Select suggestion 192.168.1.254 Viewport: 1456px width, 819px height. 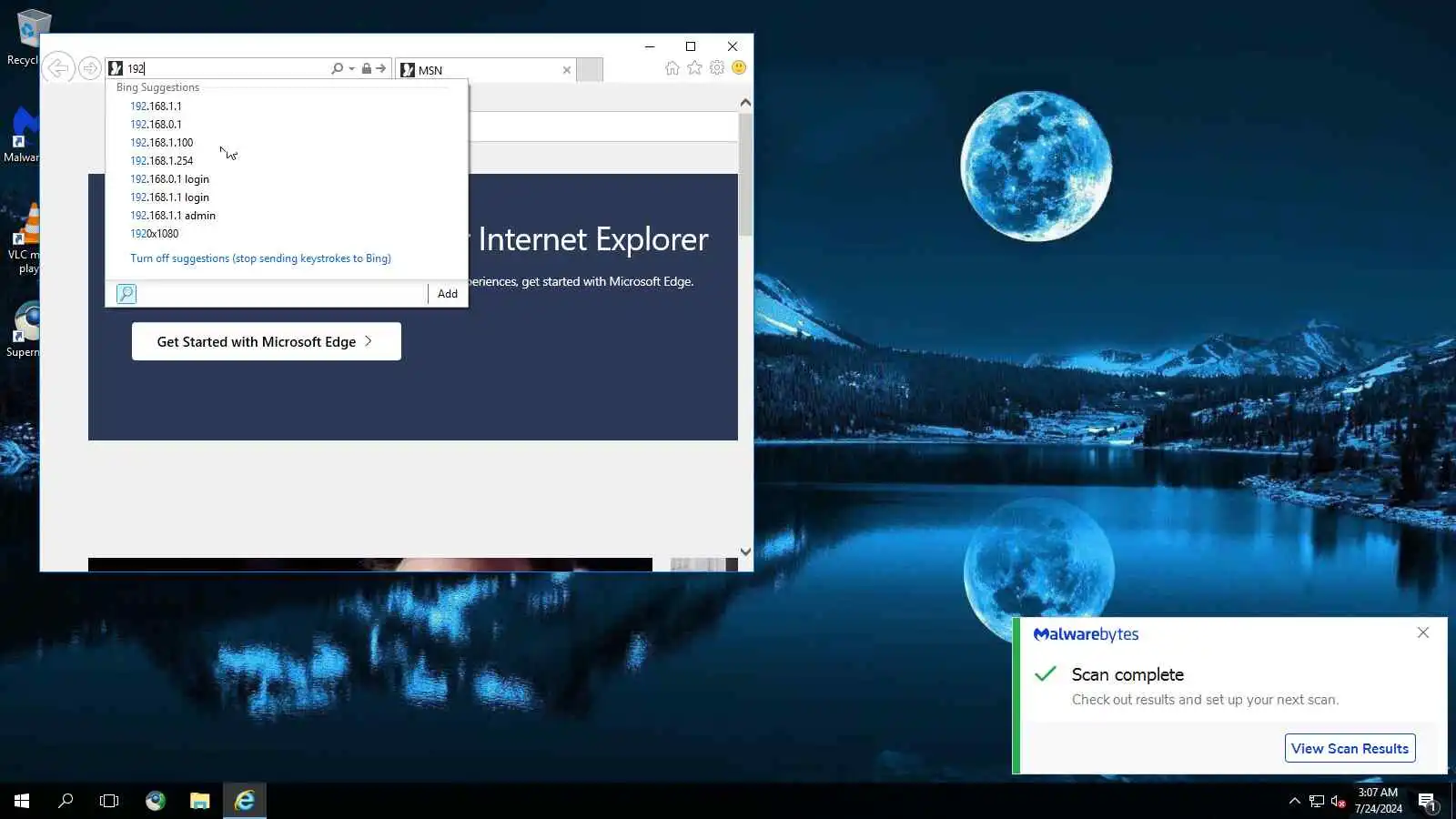(x=161, y=161)
